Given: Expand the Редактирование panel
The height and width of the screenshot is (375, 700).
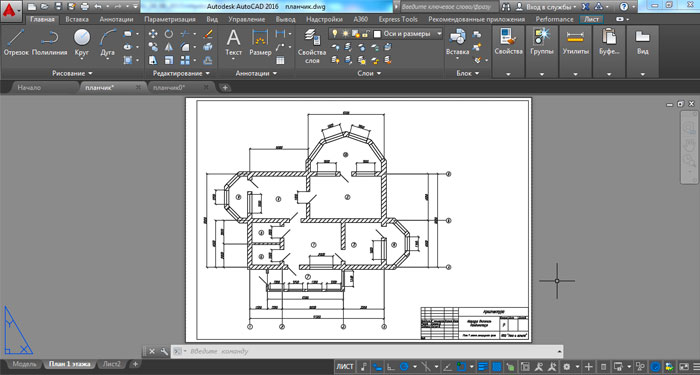Looking at the screenshot, I should 180,73.
